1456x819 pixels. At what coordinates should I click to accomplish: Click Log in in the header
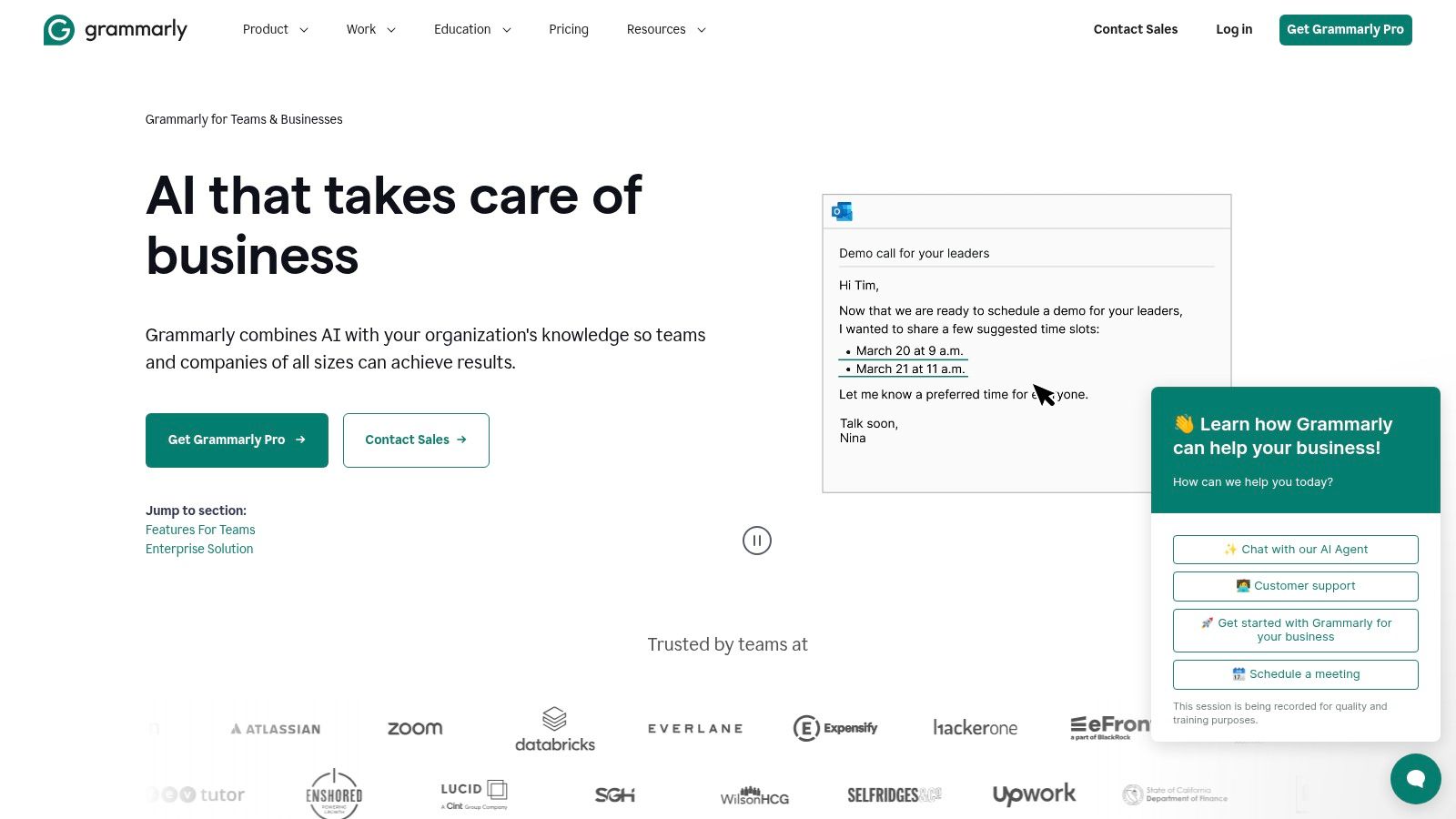click(1234, 29)
